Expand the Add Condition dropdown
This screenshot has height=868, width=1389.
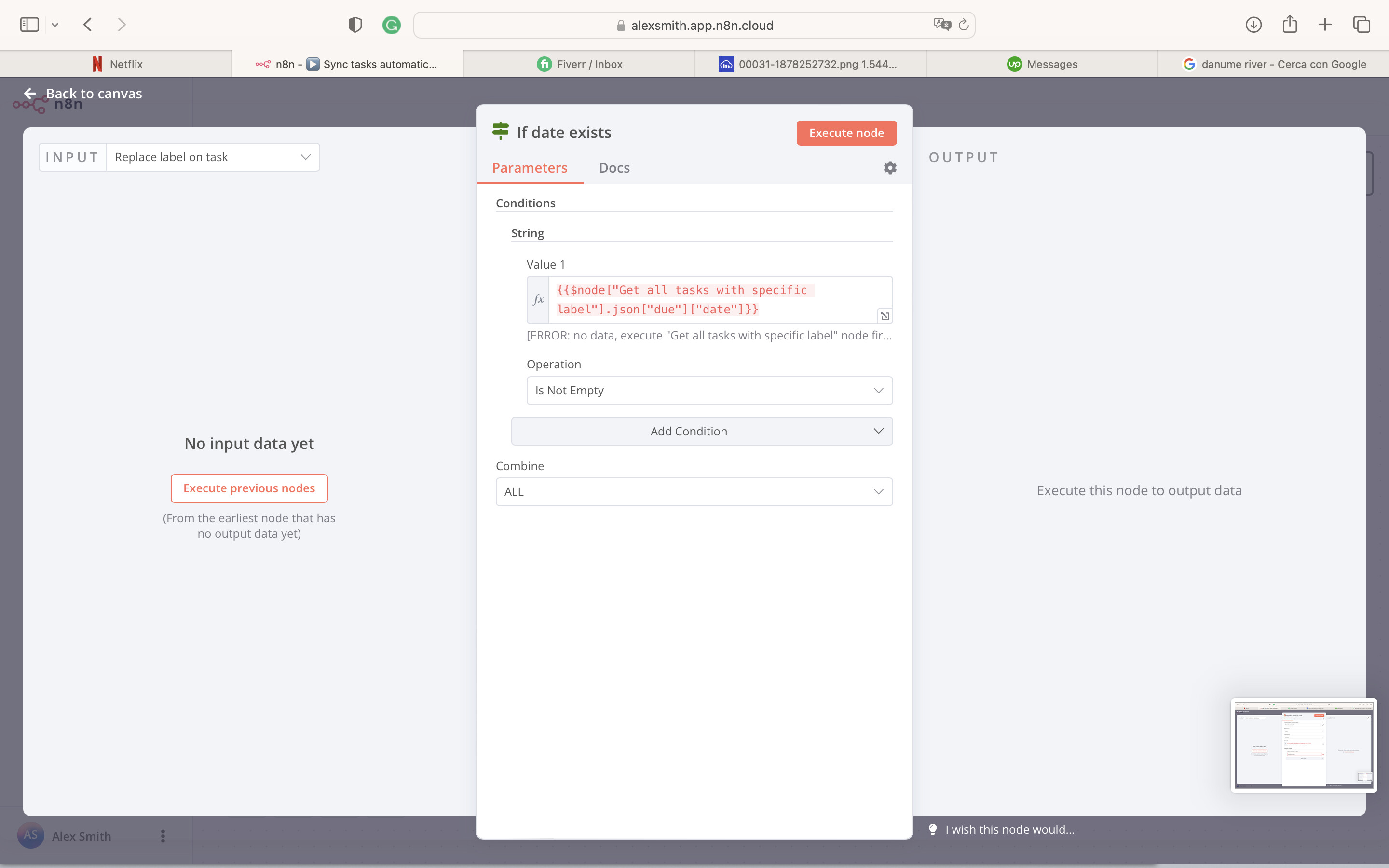(x=701, y=431)
